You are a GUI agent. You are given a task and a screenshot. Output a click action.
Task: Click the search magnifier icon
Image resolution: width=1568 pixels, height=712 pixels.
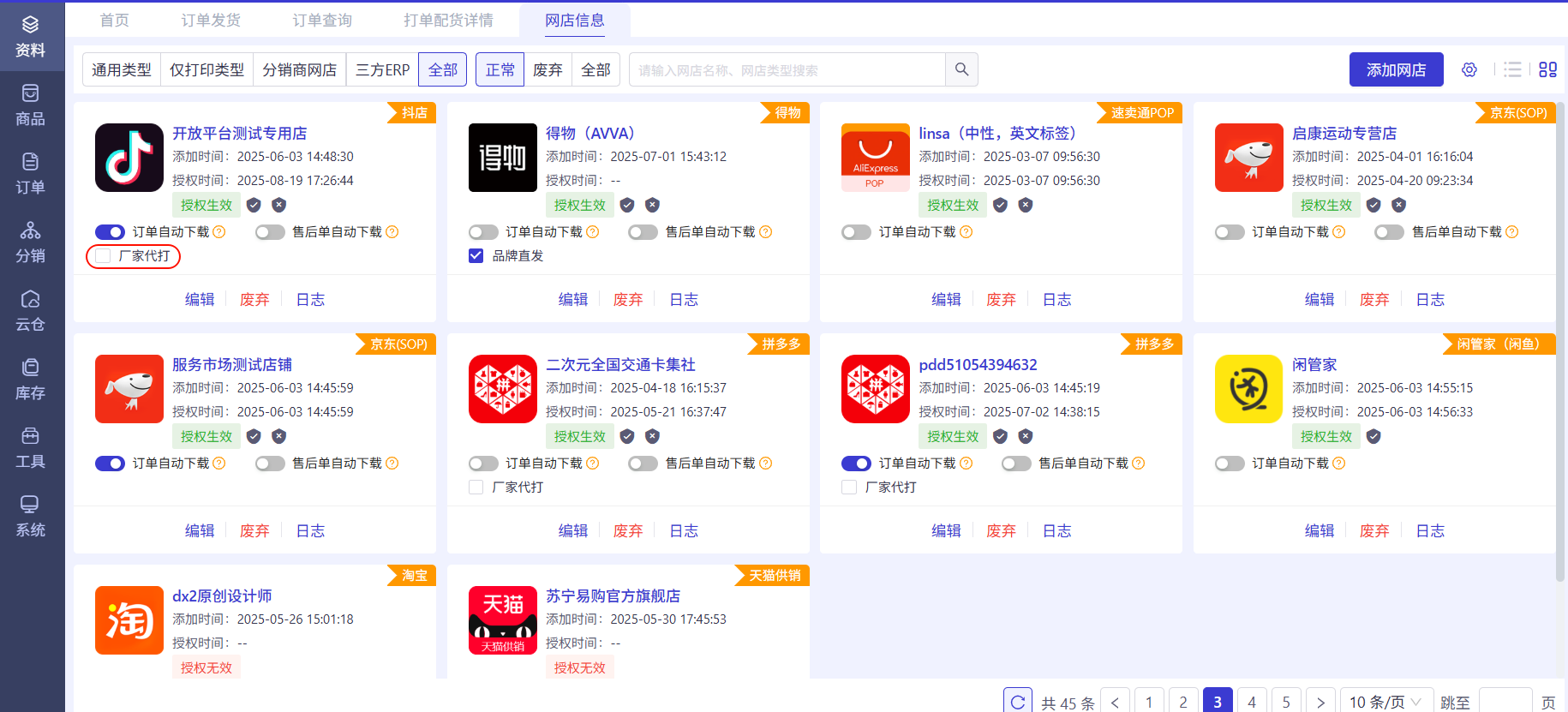click(x=961, y=69)
